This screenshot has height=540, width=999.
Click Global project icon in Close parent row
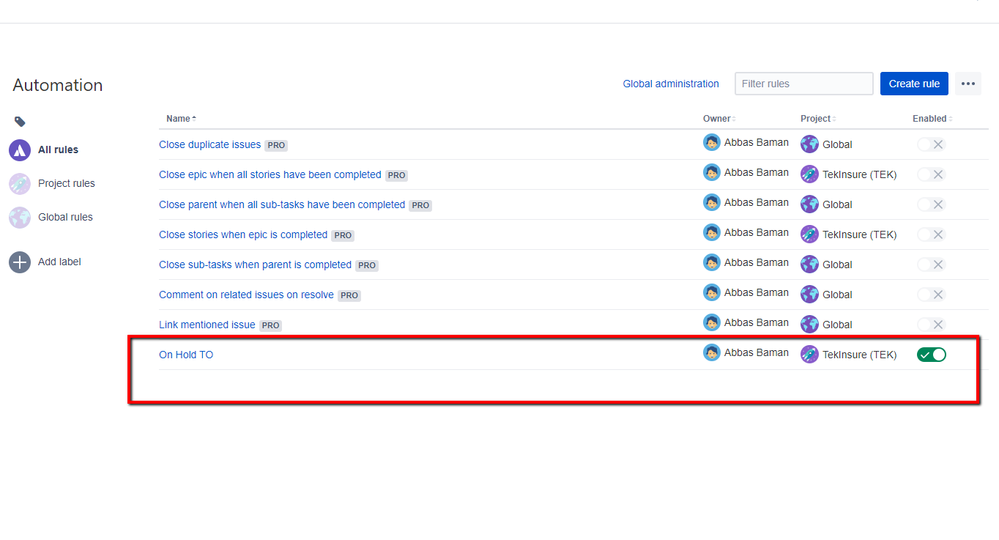click(809, 204)
